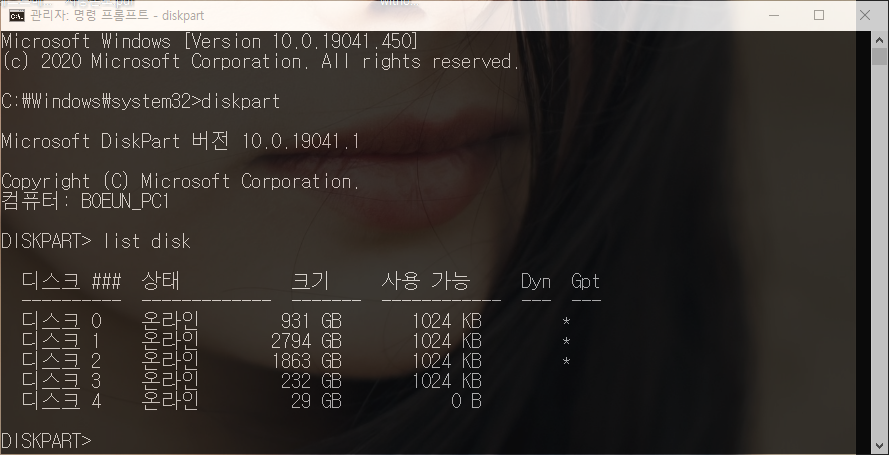Click the Windows version line 10.0.19041.450

[x=210, y=41]
